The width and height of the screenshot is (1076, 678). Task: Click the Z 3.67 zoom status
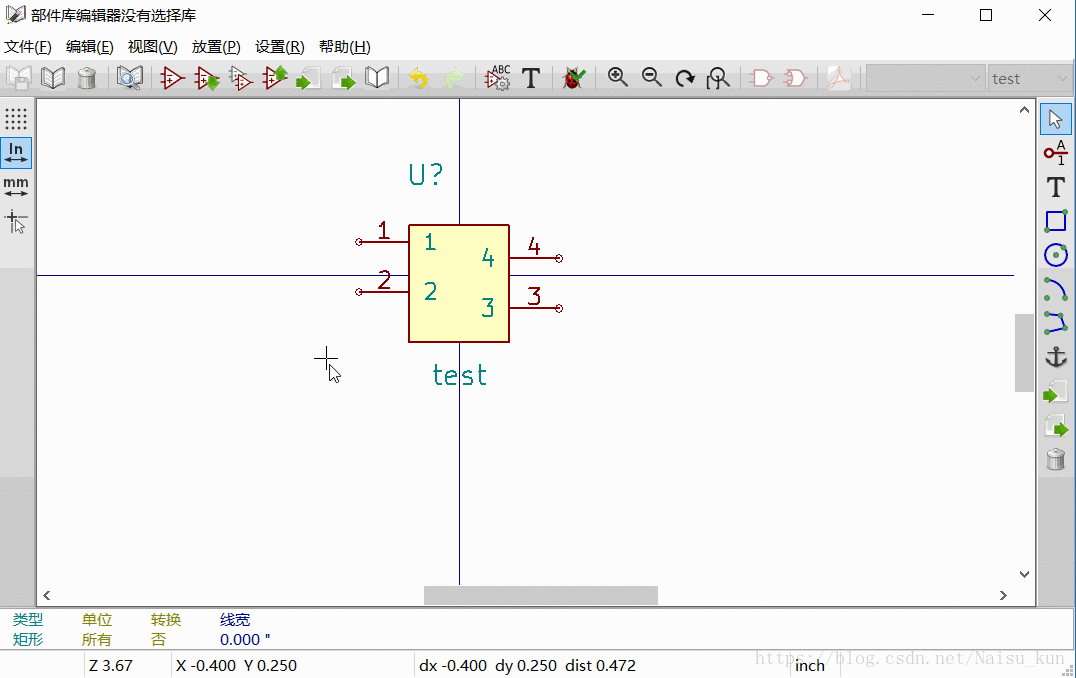coord(110,666)
